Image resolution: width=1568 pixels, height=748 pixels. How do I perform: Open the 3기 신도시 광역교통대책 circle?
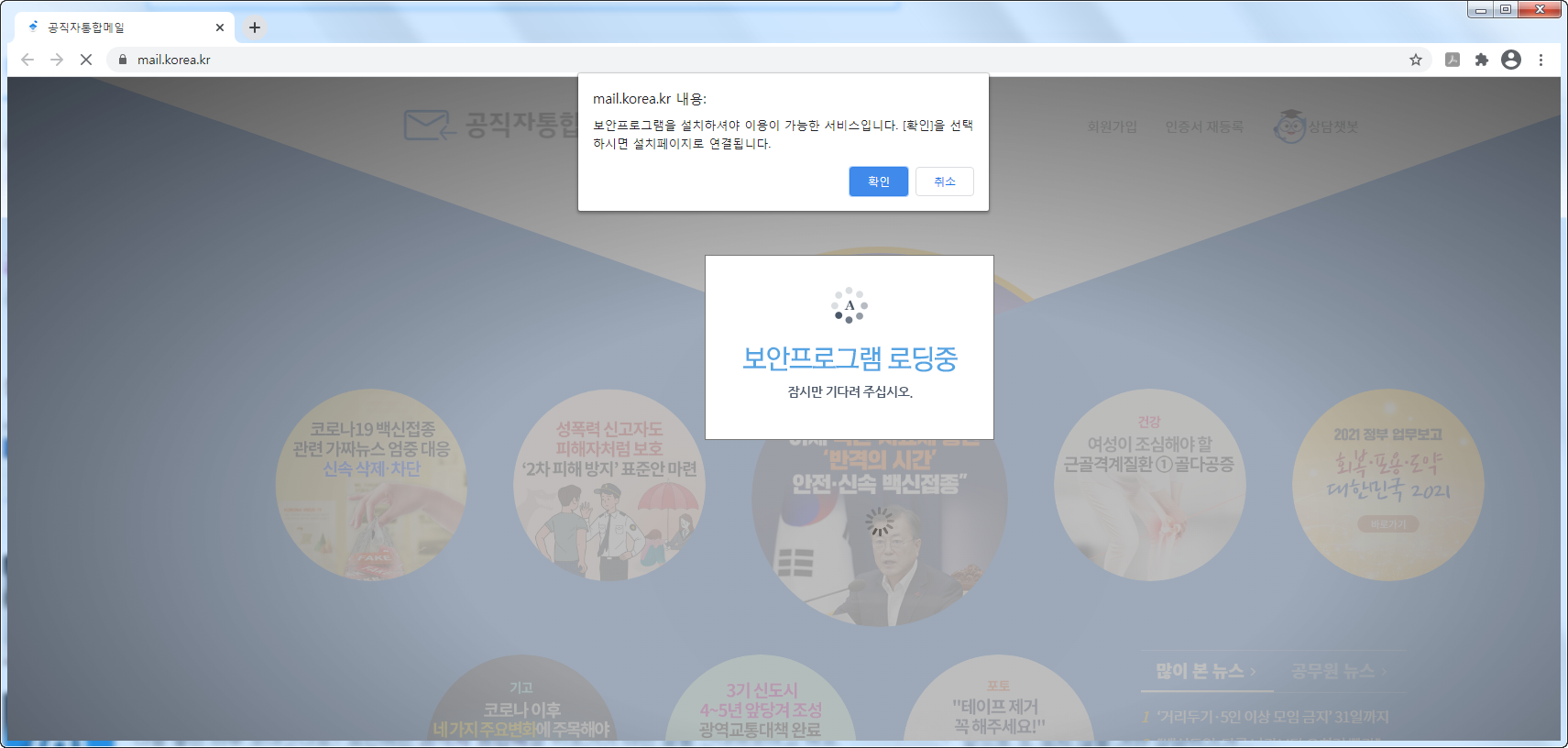pyautogui.click(x=761, y=698)
